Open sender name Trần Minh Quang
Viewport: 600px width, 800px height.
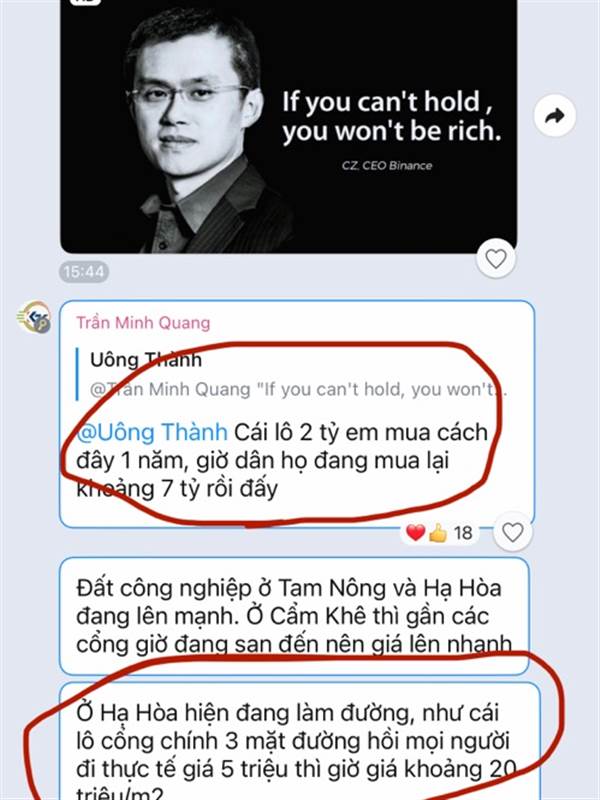[143, 322]
